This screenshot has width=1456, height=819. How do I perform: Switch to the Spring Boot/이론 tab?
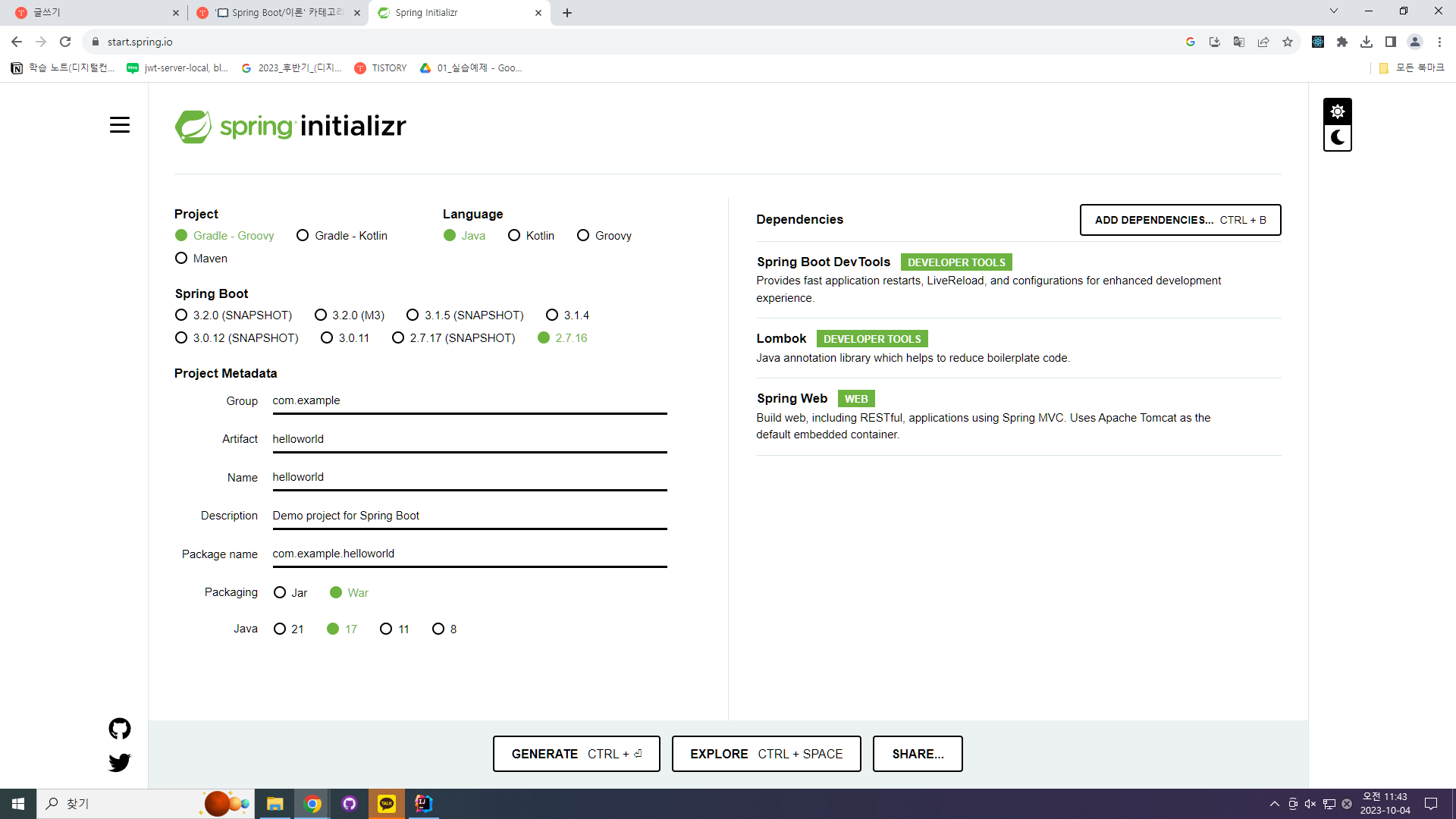coord(278,13)
